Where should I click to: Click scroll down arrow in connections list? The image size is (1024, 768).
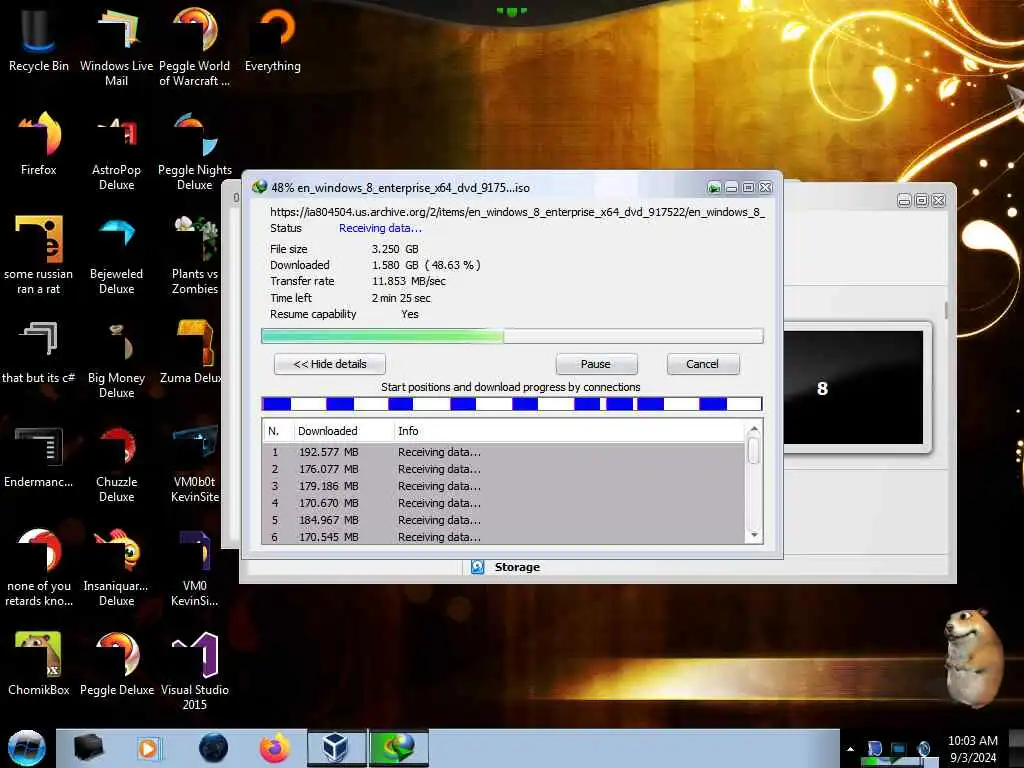point(754,536)
